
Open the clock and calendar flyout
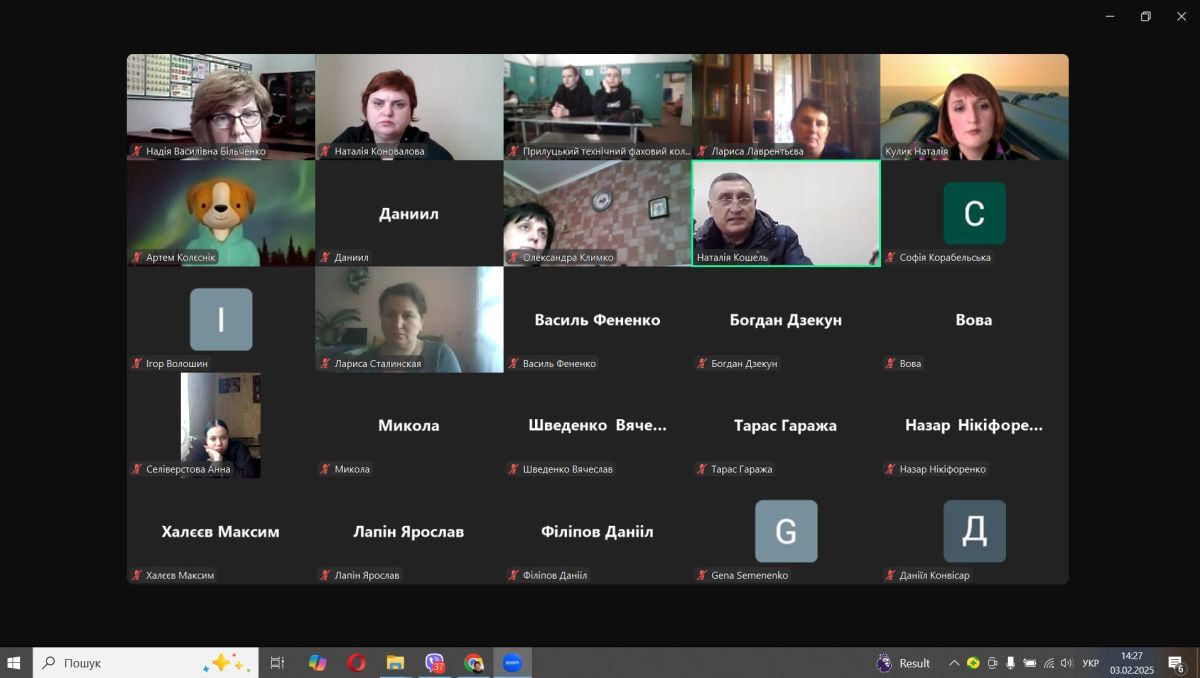(1131, 663)
